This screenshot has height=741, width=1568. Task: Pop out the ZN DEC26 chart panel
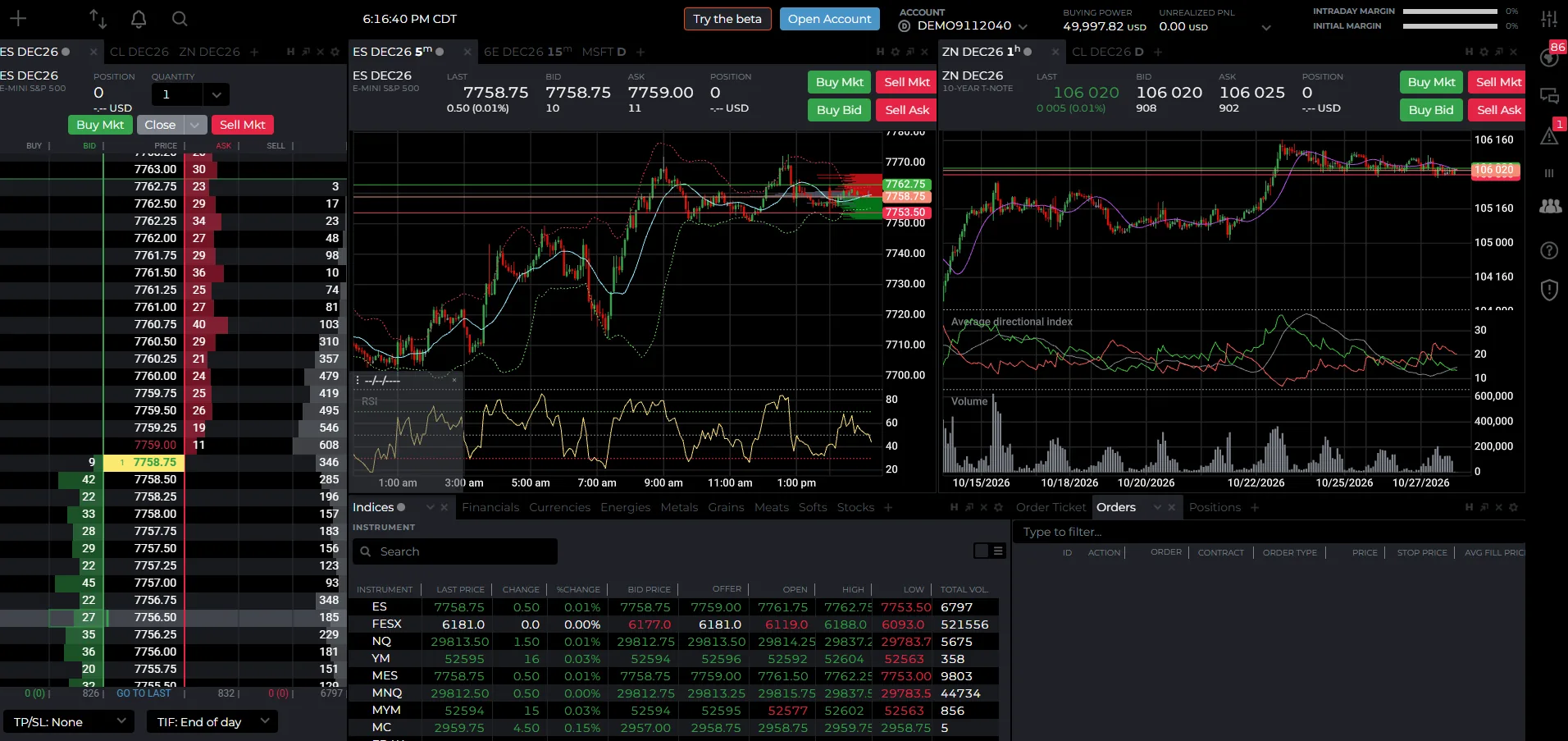click(1499, 52)
